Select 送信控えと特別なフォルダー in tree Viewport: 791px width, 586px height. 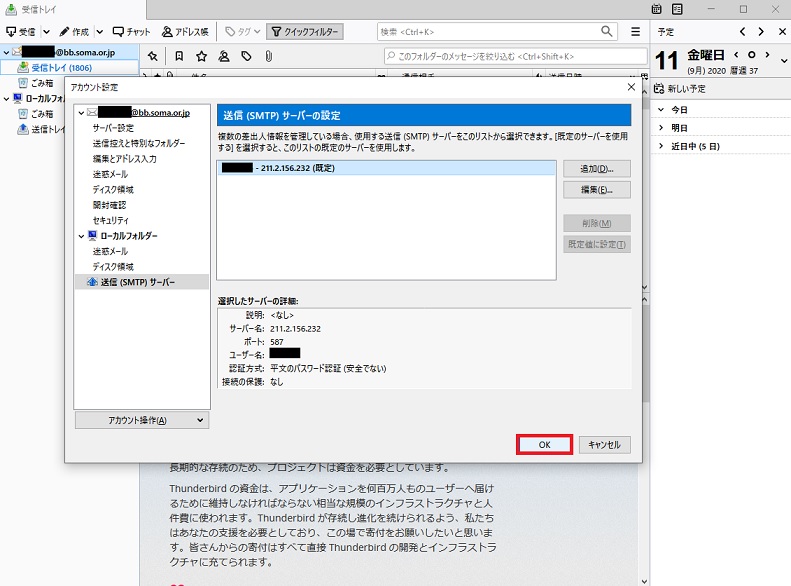(139, 143)
